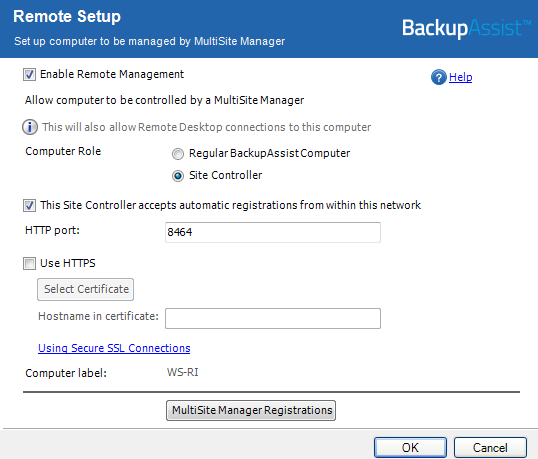Screen dimensions: 538x459
Task: Open the Help link
Action: coord(460,77)
